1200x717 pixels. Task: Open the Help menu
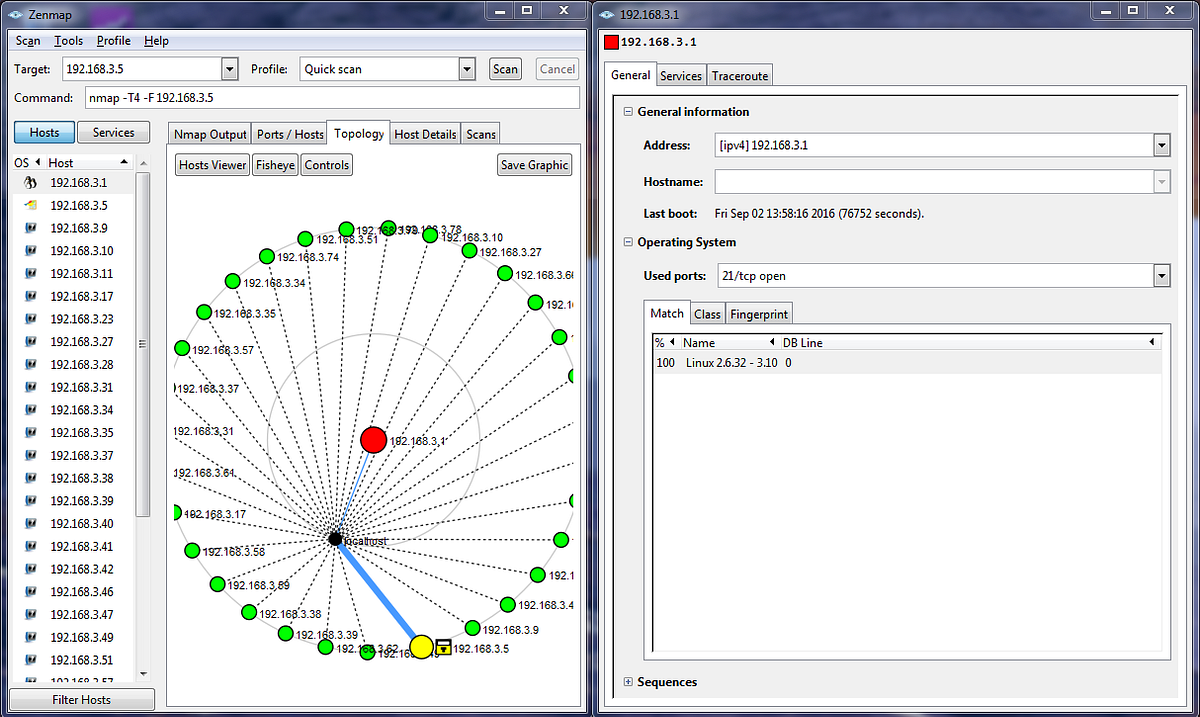156,41
